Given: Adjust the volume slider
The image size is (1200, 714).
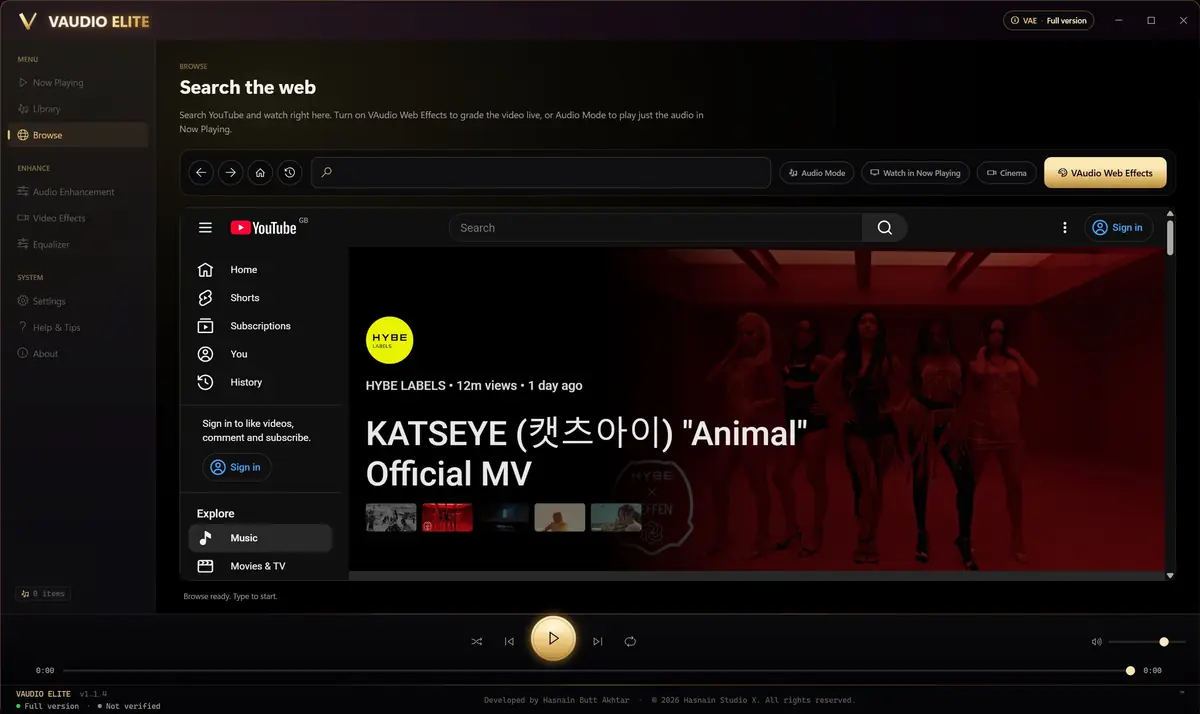Looking at the screenshot, I should tap(1147, 642).
